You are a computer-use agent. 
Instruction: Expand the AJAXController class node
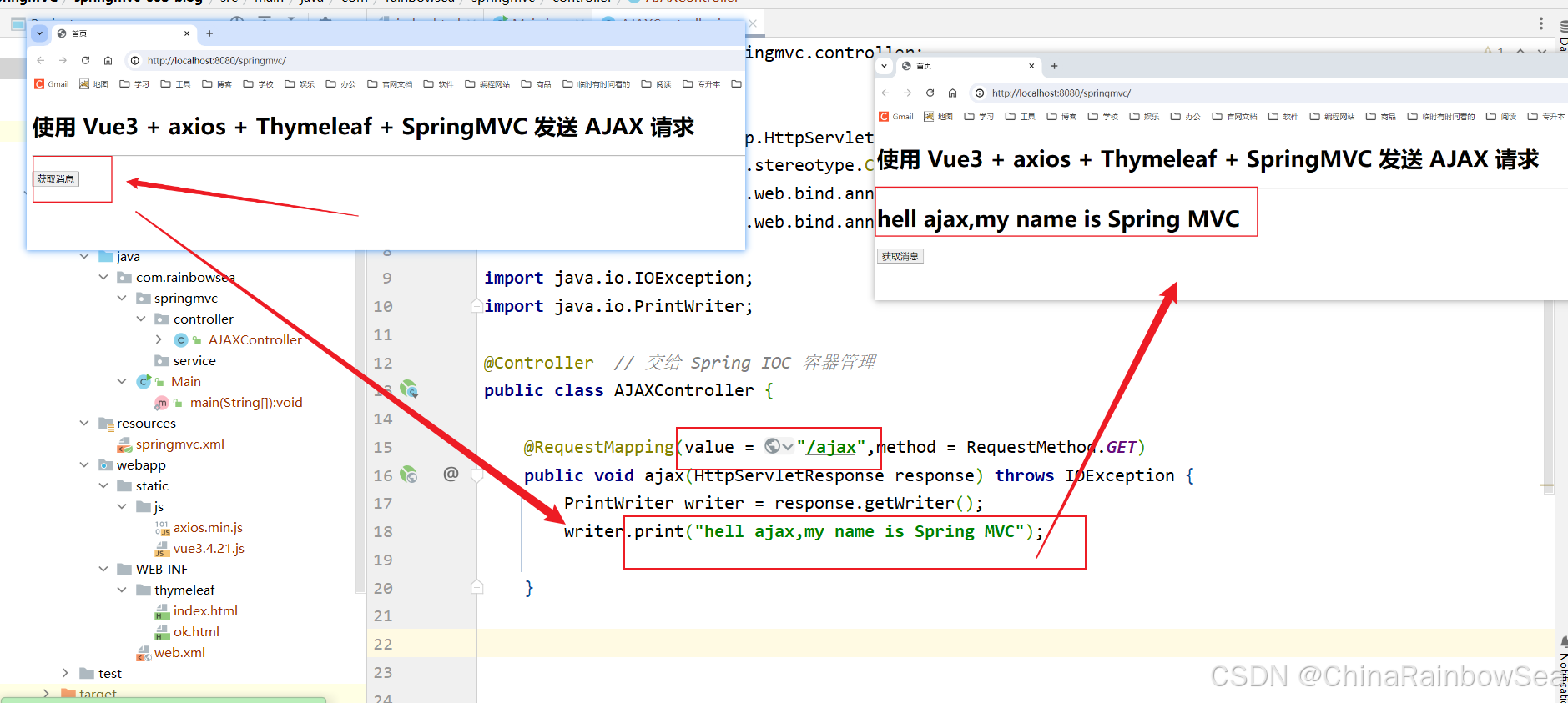[x=159, y=339]
